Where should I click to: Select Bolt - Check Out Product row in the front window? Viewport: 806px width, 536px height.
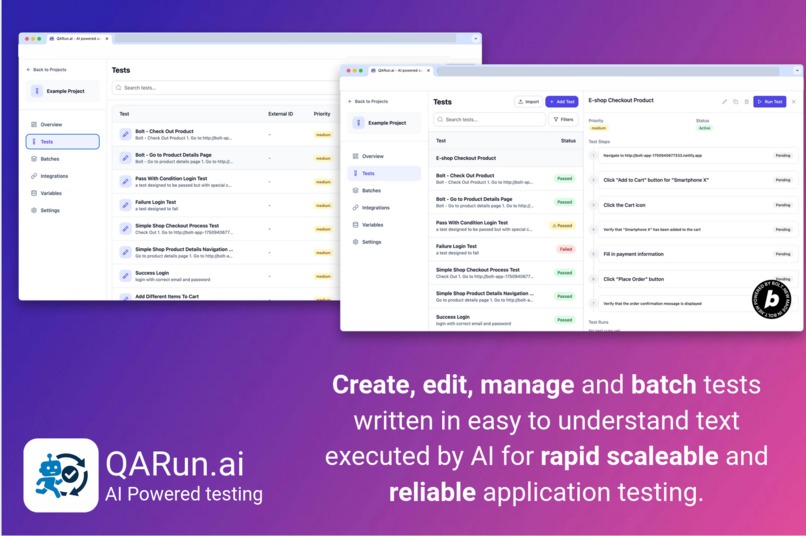tap(506, 178)
